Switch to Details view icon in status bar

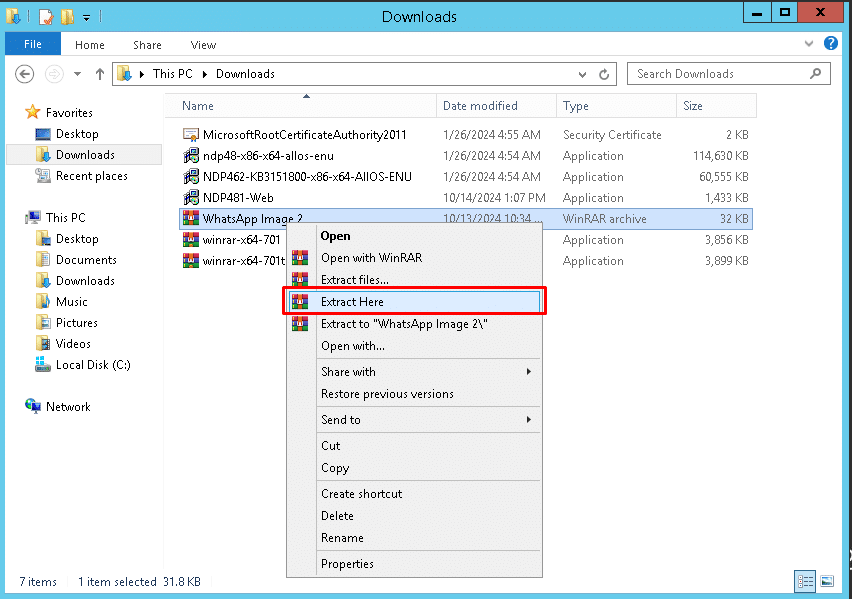[805, 582]
